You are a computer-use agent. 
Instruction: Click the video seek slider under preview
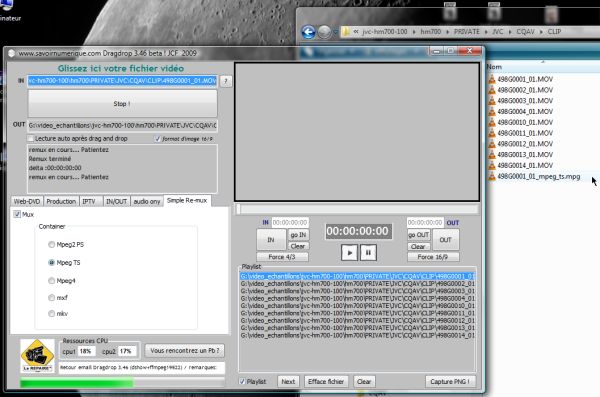(357, 209)
